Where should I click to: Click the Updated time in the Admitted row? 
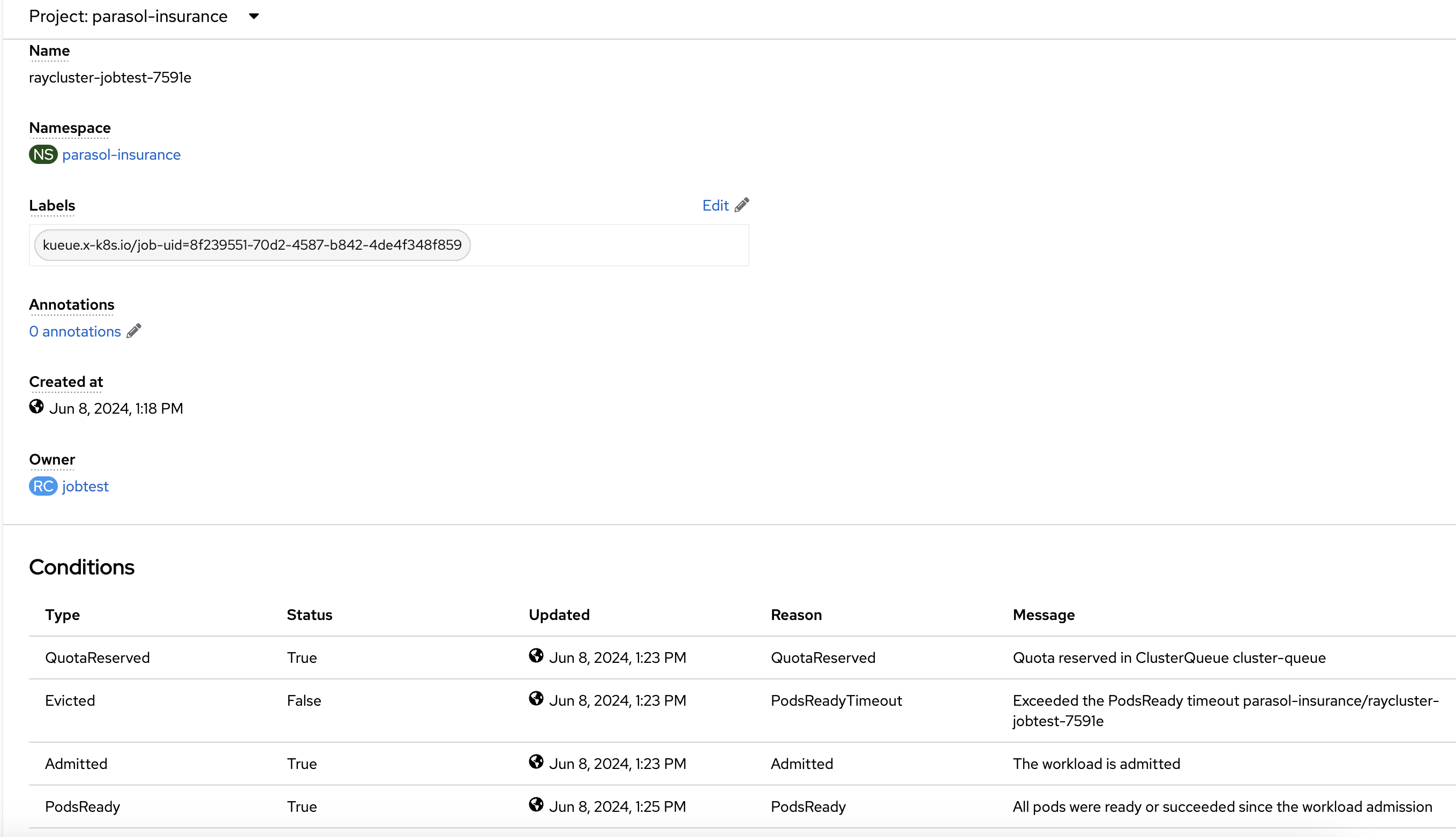click(618, 764)
